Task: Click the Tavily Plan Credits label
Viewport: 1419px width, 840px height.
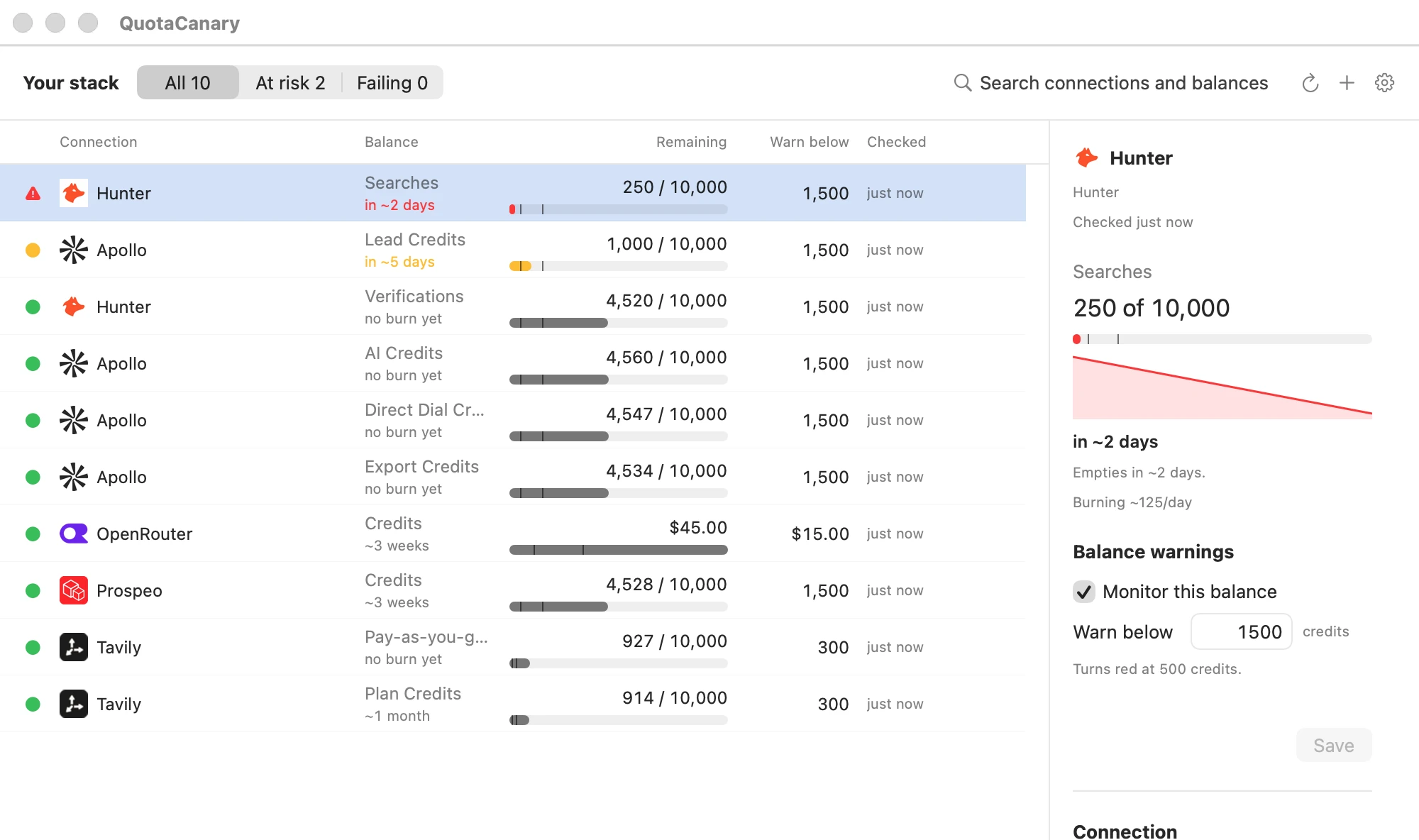Action: point(413,694)
